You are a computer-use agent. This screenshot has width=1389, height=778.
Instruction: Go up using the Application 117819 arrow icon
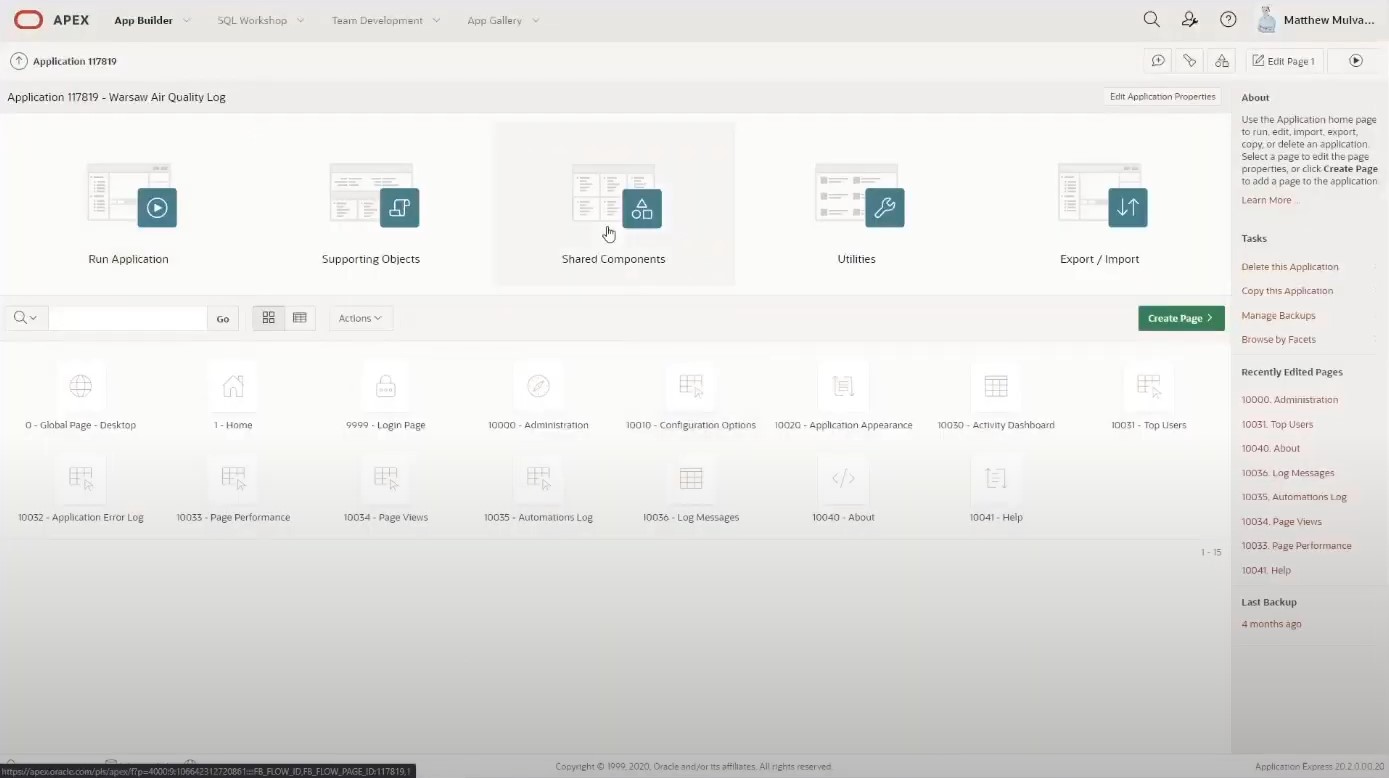point(19,61)
